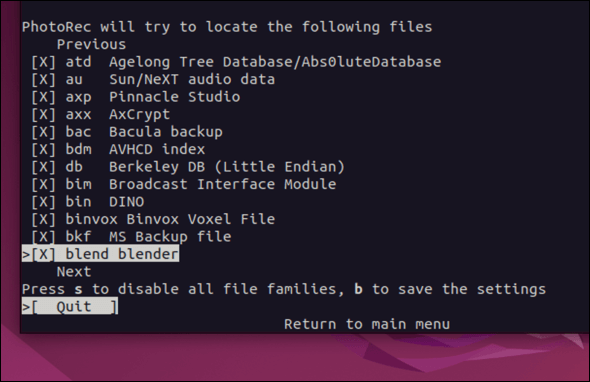The height and width of the screenshot is (382, 590).
Task: Toggle the db Berkeley DB checkbox
Action: 43,167
